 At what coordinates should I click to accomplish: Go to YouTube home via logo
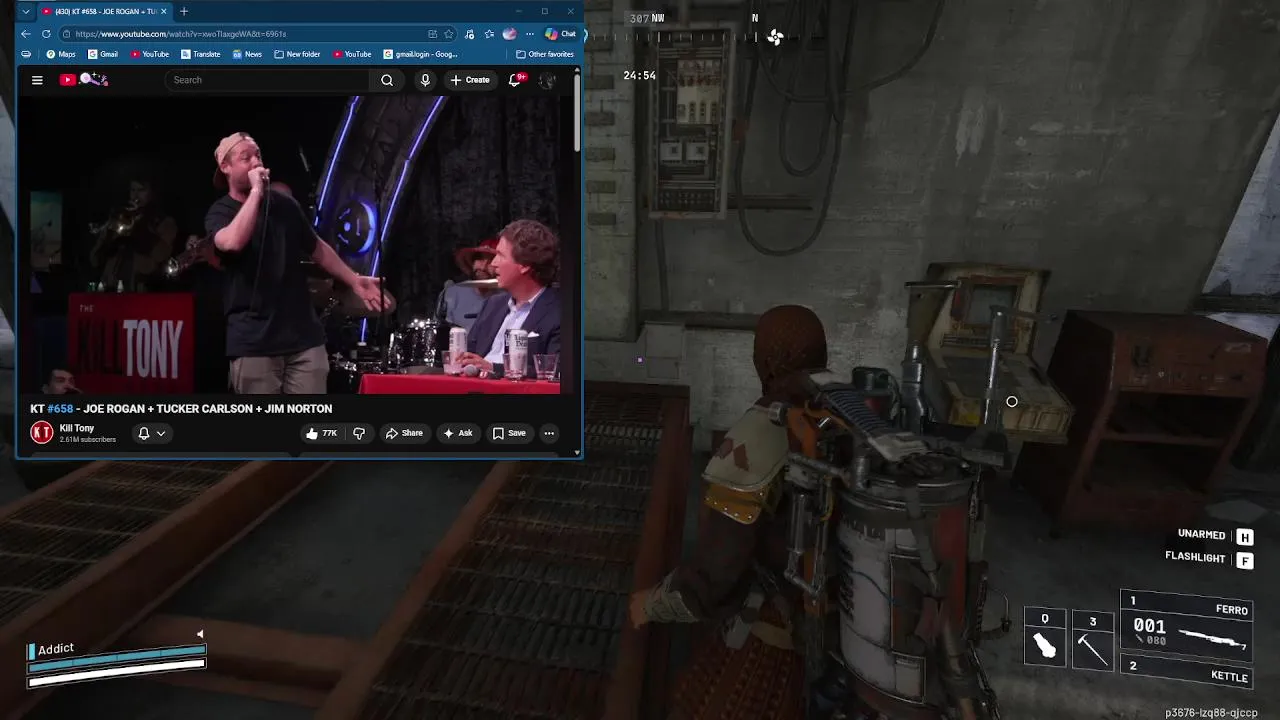(x=83, y=80)
